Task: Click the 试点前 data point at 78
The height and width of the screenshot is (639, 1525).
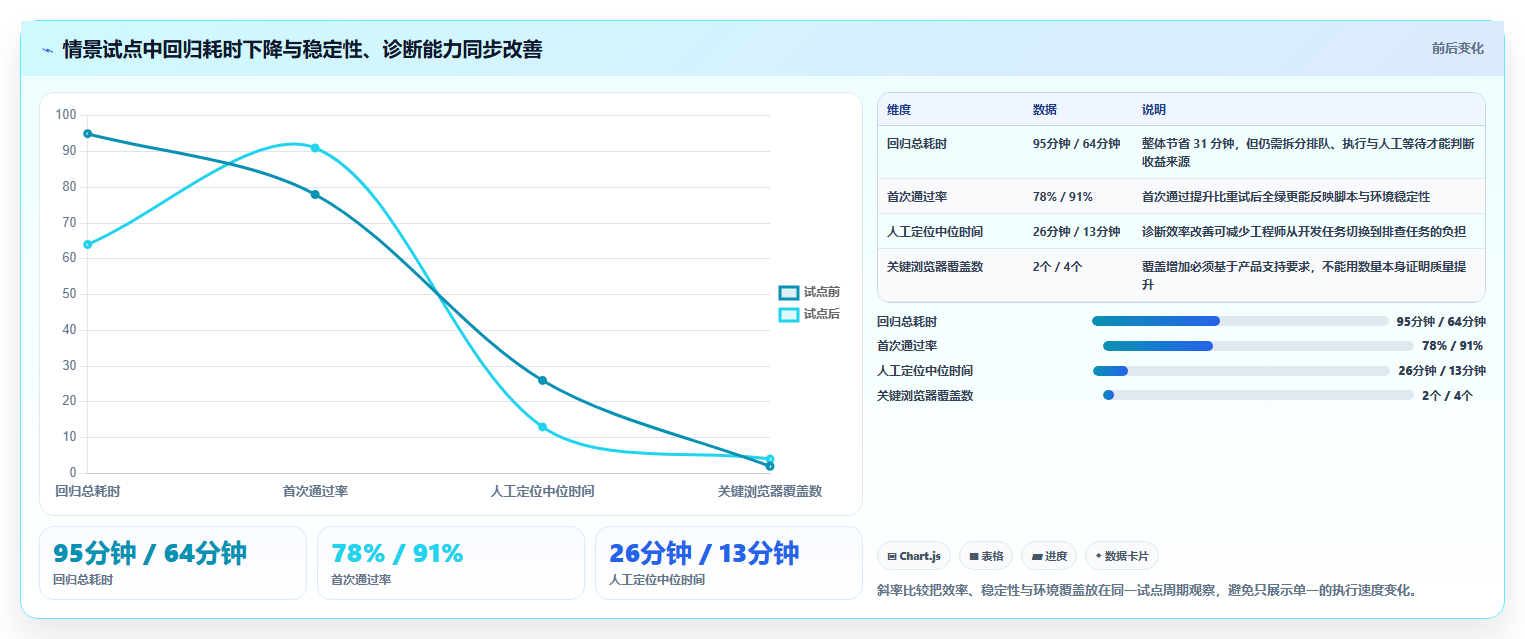Action: click(x=315, y=194)
